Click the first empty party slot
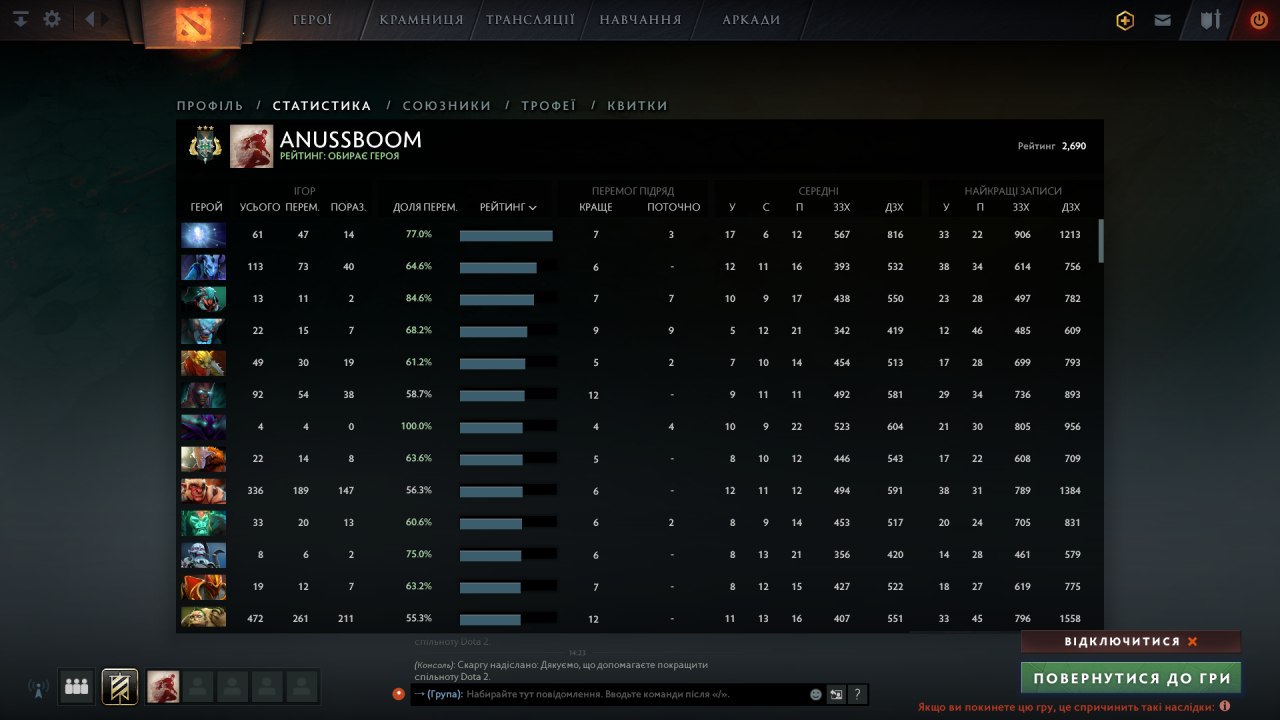This screenshot has width=1280, height=720. click(198, 686)
